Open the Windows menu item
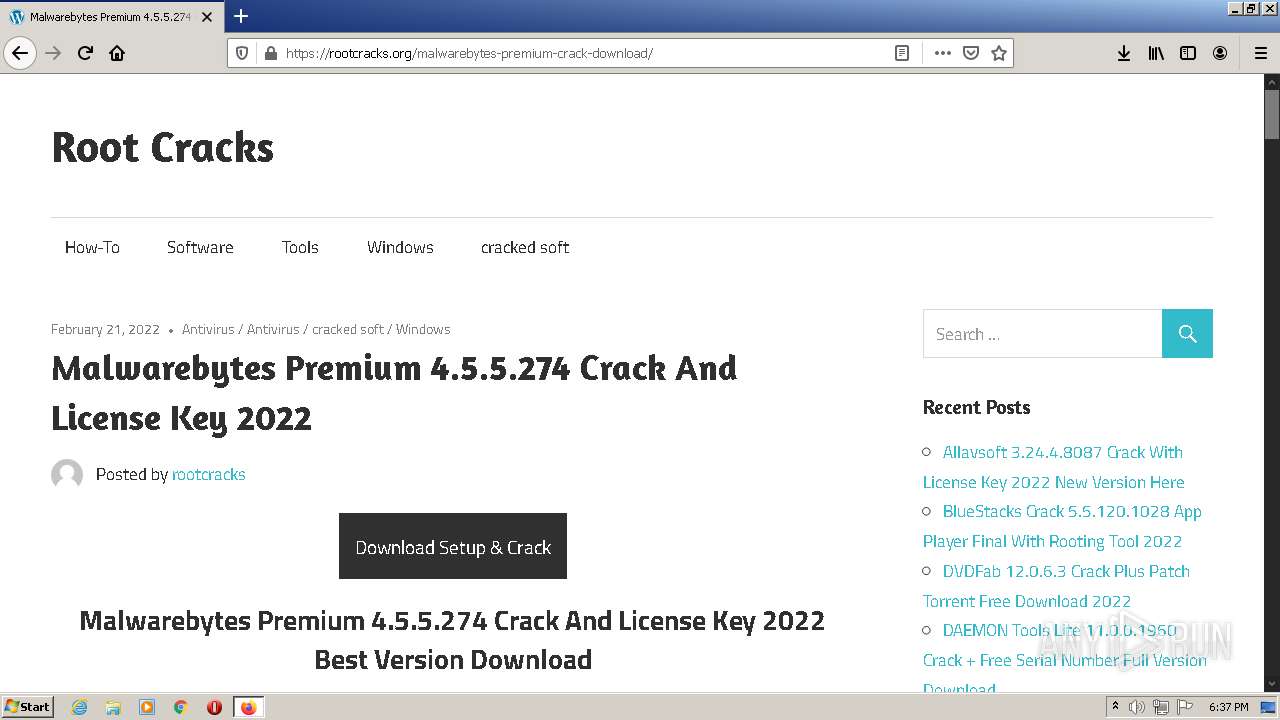This screenshot has width=1280, height=720. [x=400, y=247]
